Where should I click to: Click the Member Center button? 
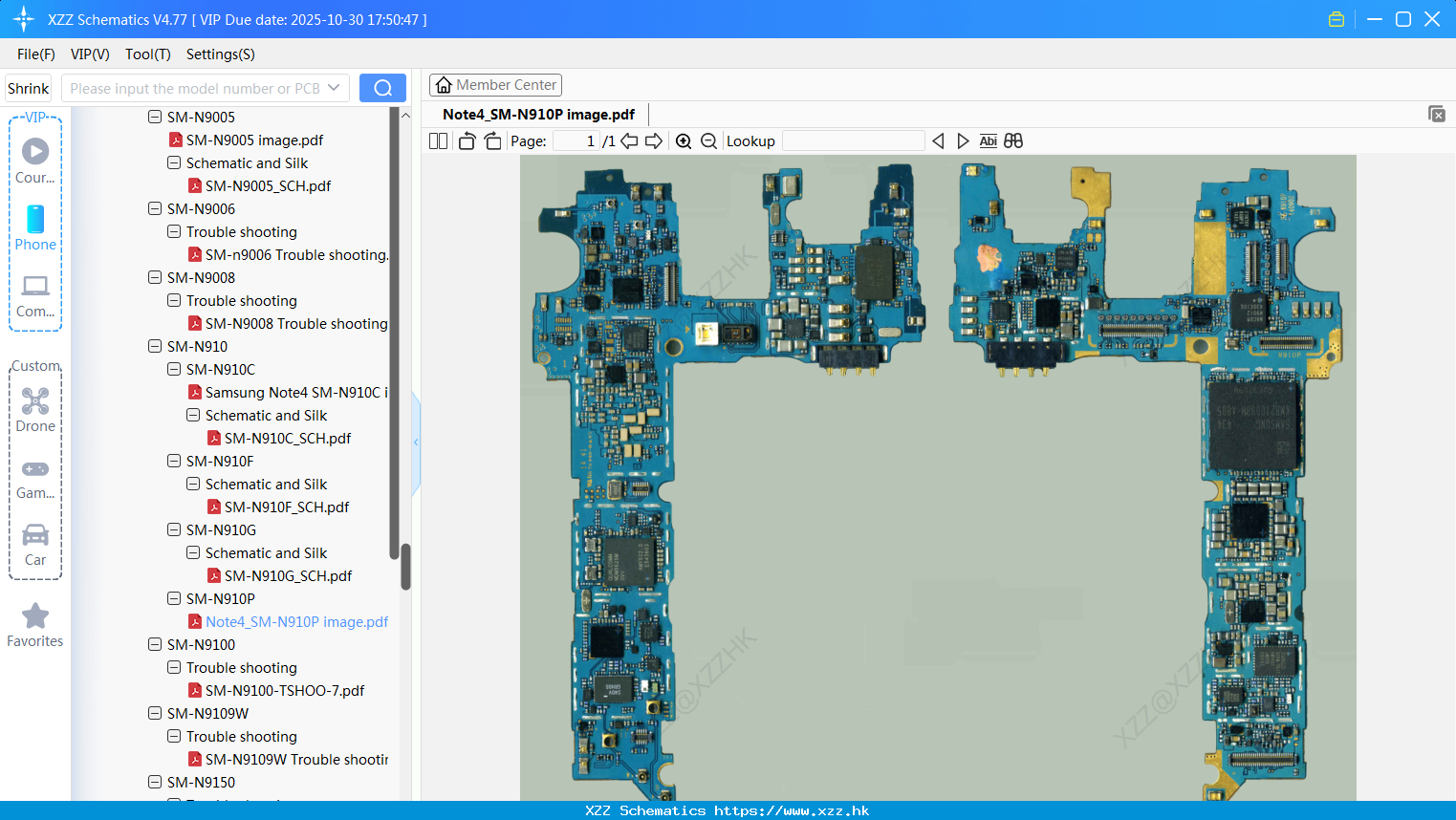[495, 84]
